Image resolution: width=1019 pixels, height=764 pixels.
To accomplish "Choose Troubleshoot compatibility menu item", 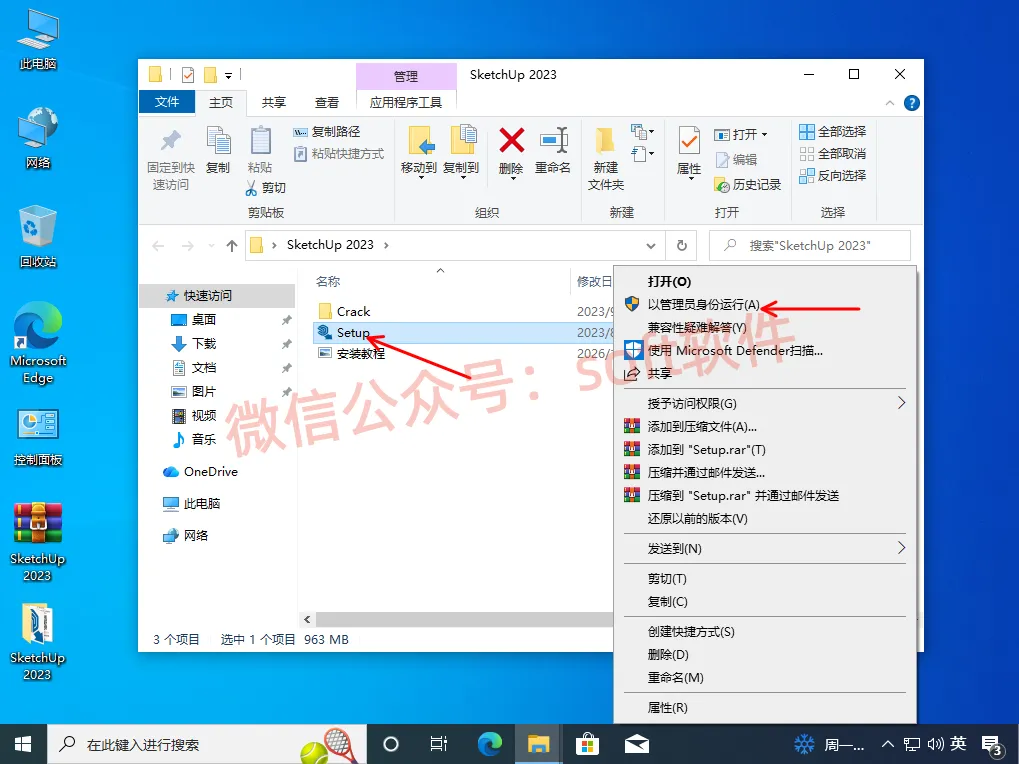I will 697,327.
